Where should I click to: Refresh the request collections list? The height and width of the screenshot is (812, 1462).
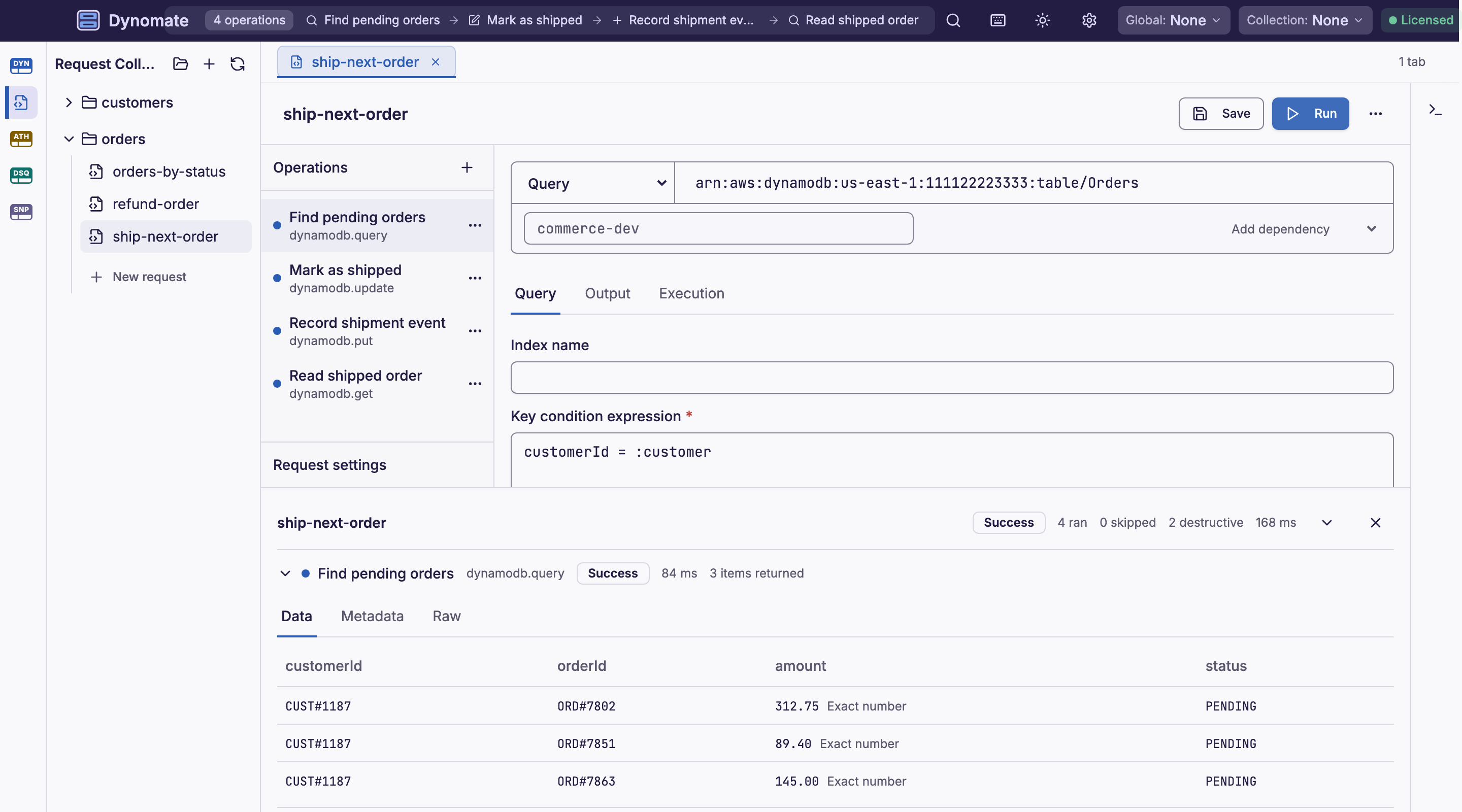tap(237, 64)
